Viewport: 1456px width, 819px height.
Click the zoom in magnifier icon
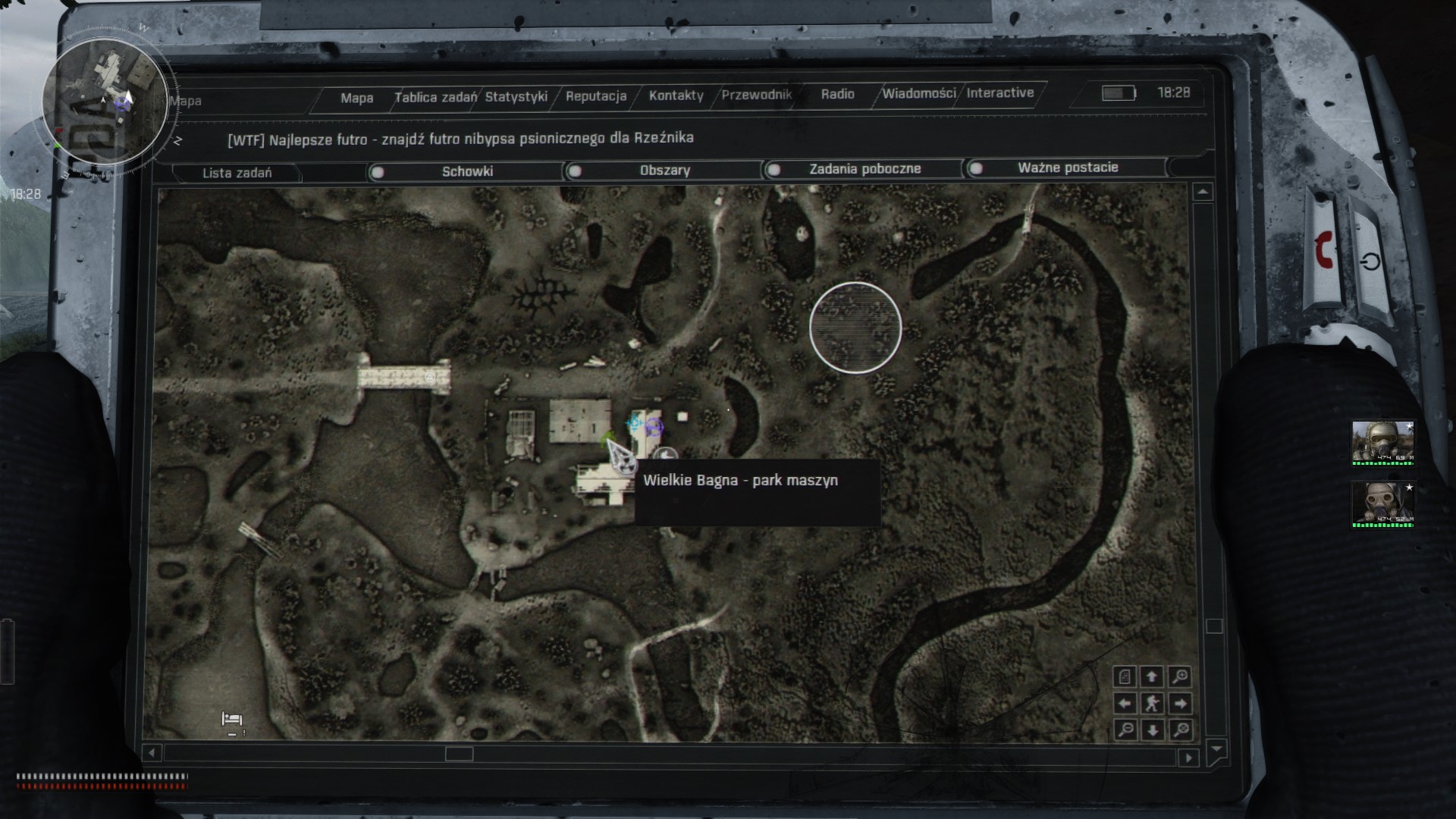point(1180,676)
